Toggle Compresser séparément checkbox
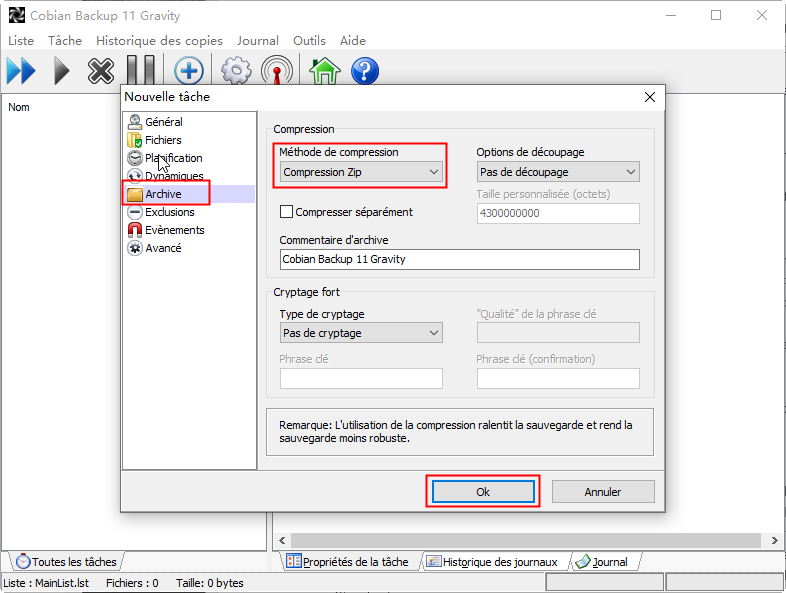The image size is (786, 593). [x=286, y=212]
